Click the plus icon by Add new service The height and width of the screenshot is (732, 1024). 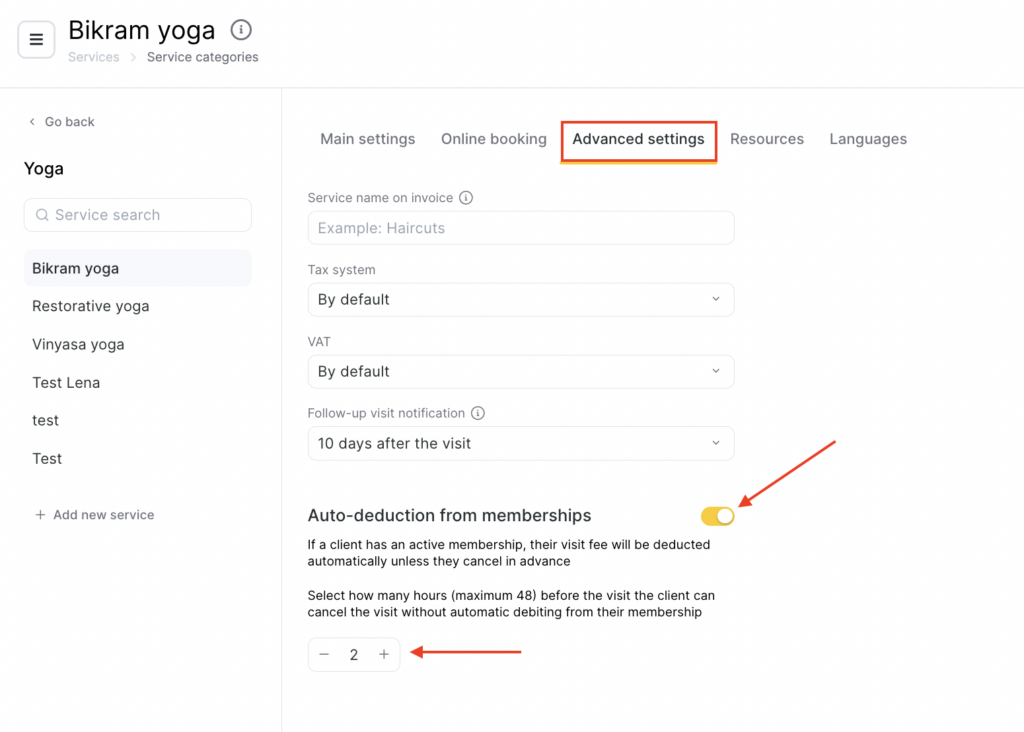tap(40, 515)
